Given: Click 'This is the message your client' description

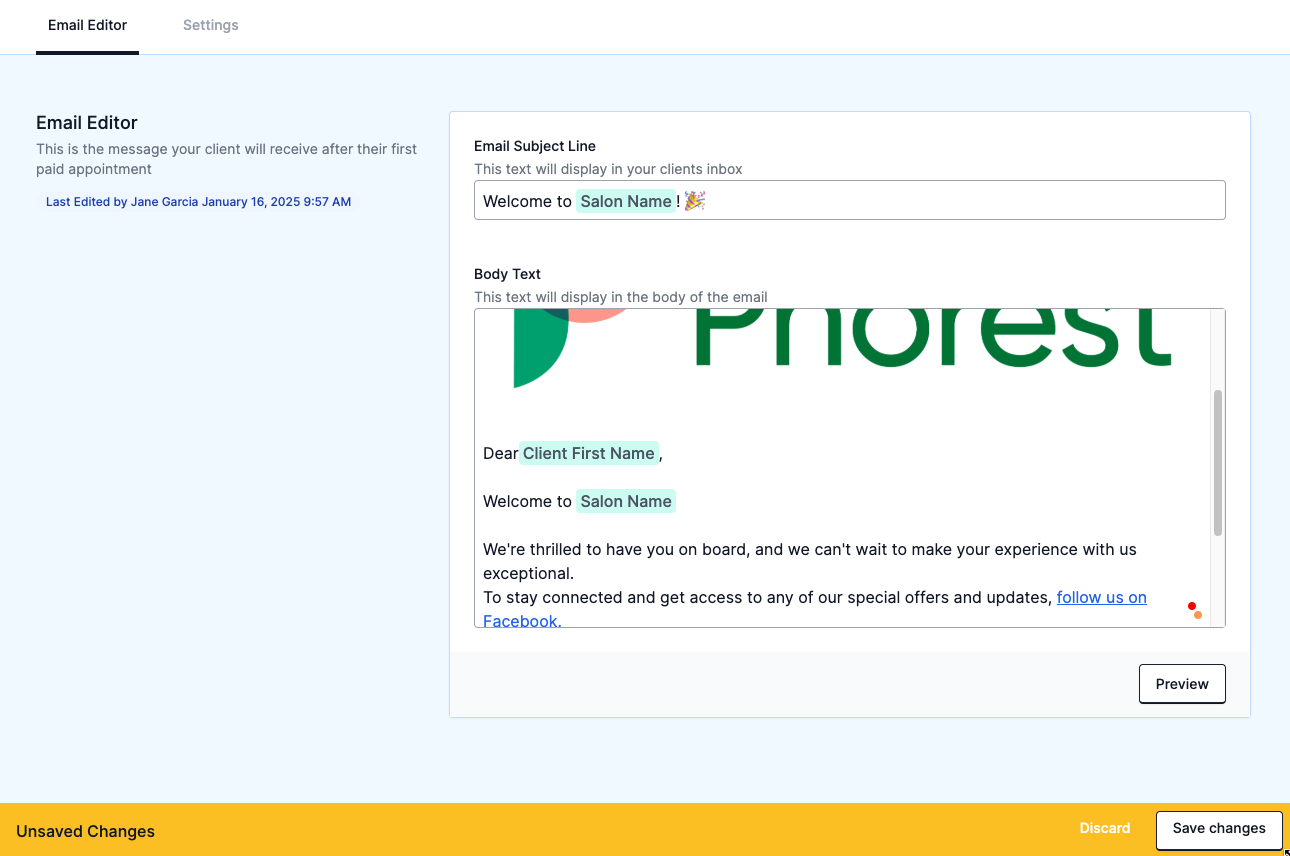Looking at the screenshot, I should tap(227, 159).
